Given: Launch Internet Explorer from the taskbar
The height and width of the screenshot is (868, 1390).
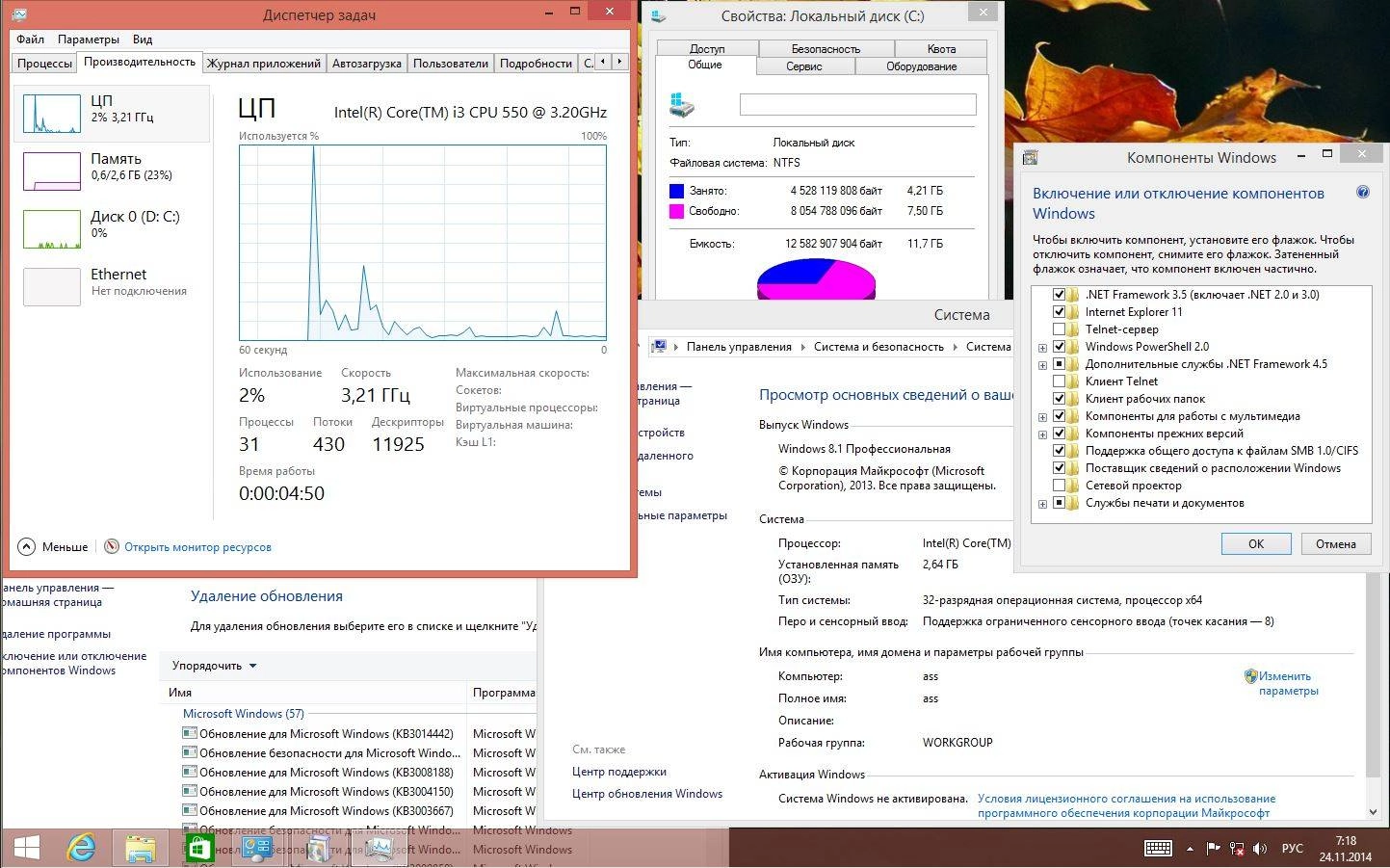Looking at the screenshot, I should pos(82,848).
